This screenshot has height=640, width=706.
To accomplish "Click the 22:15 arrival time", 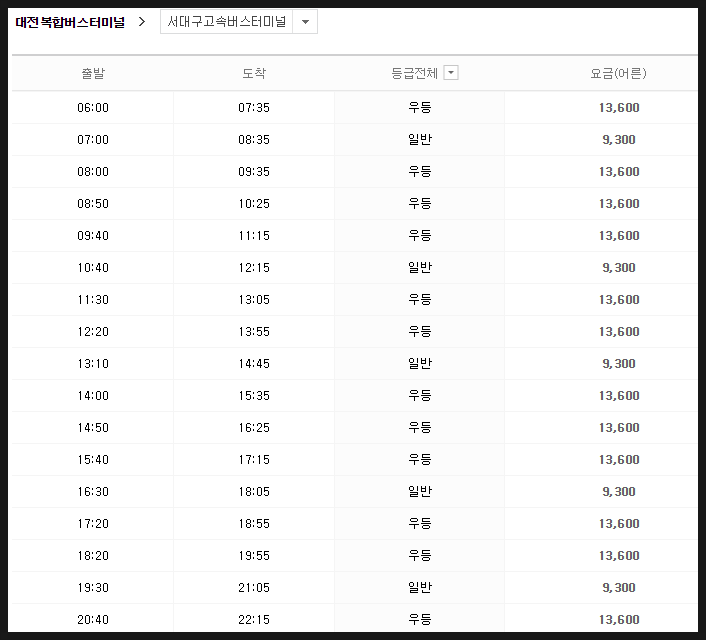I will (254, 619).
